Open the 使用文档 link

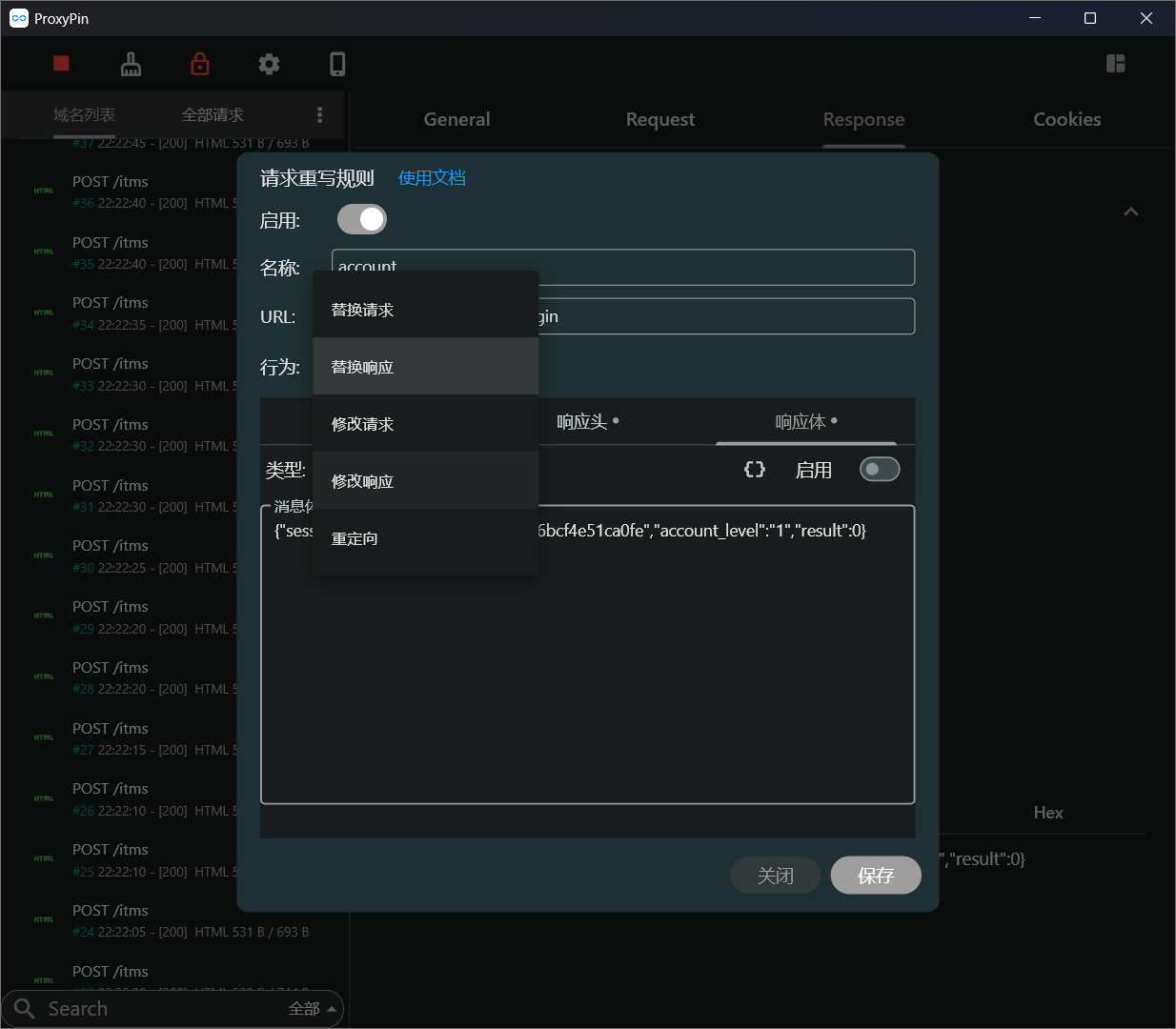tap(432, 178)
